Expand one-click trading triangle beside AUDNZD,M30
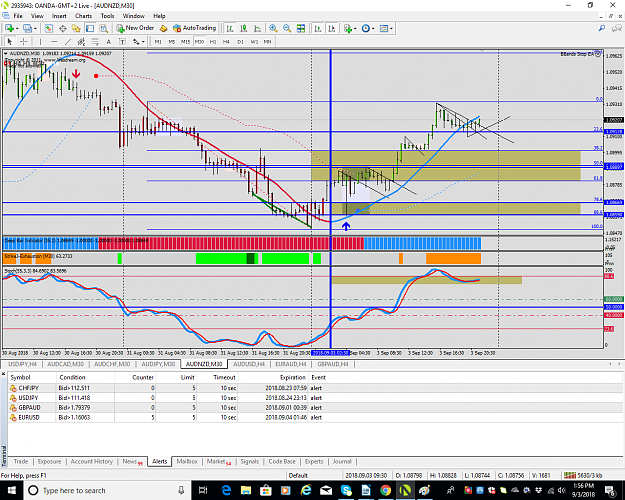This screenshot has height=500, width=625. (6, 53)
